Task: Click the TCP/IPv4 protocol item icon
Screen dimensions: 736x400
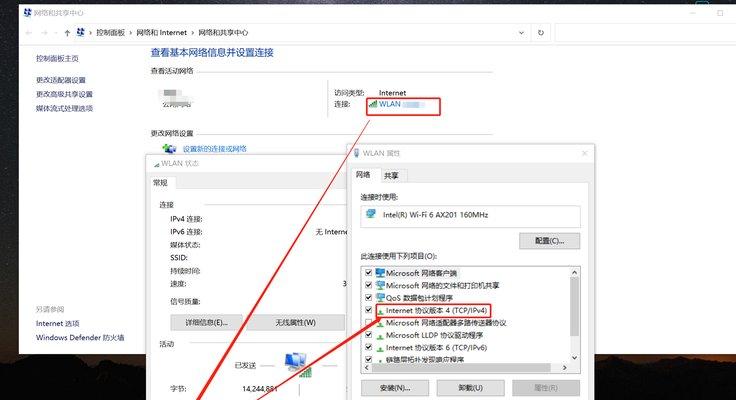Action: (380, 311)
